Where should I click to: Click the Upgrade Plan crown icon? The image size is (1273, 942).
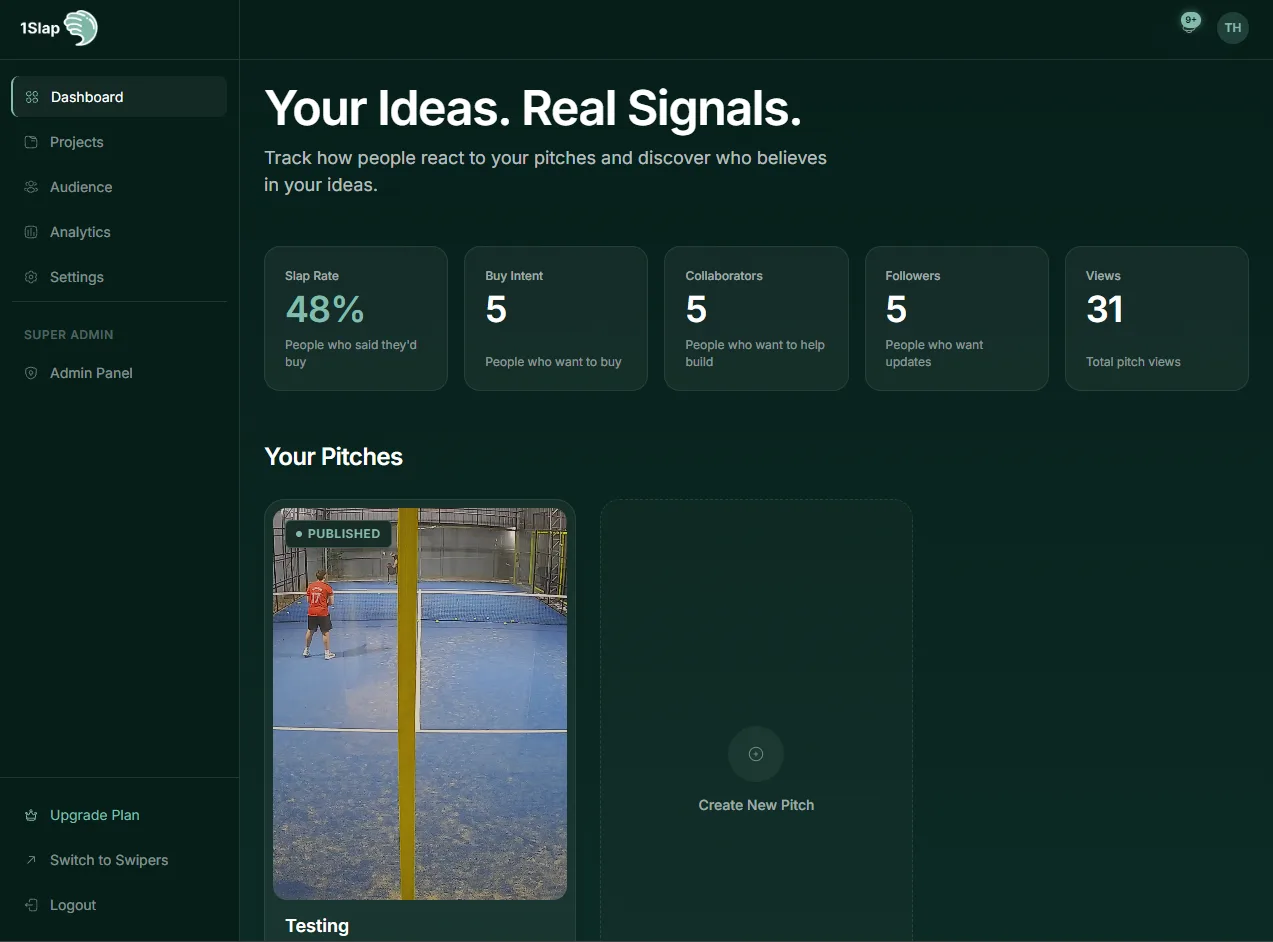tap(31, 815)
